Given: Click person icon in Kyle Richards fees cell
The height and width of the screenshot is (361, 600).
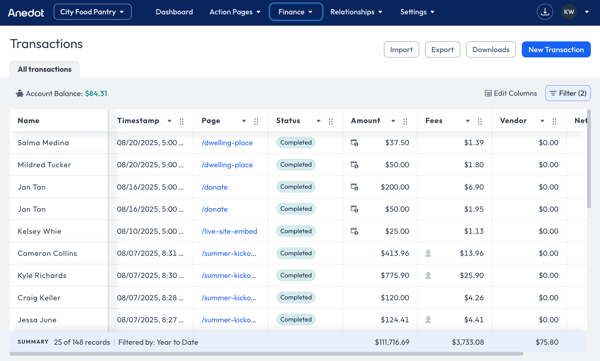Looking at the screenshot, I should [428, 276].
